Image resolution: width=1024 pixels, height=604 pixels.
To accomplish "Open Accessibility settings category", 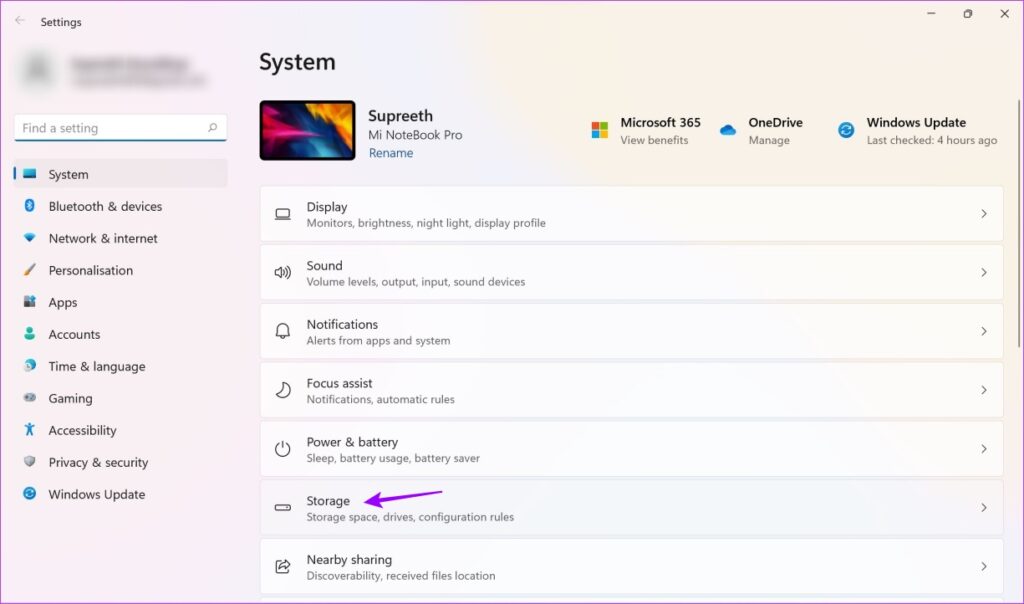I will [x=121, y=430].
